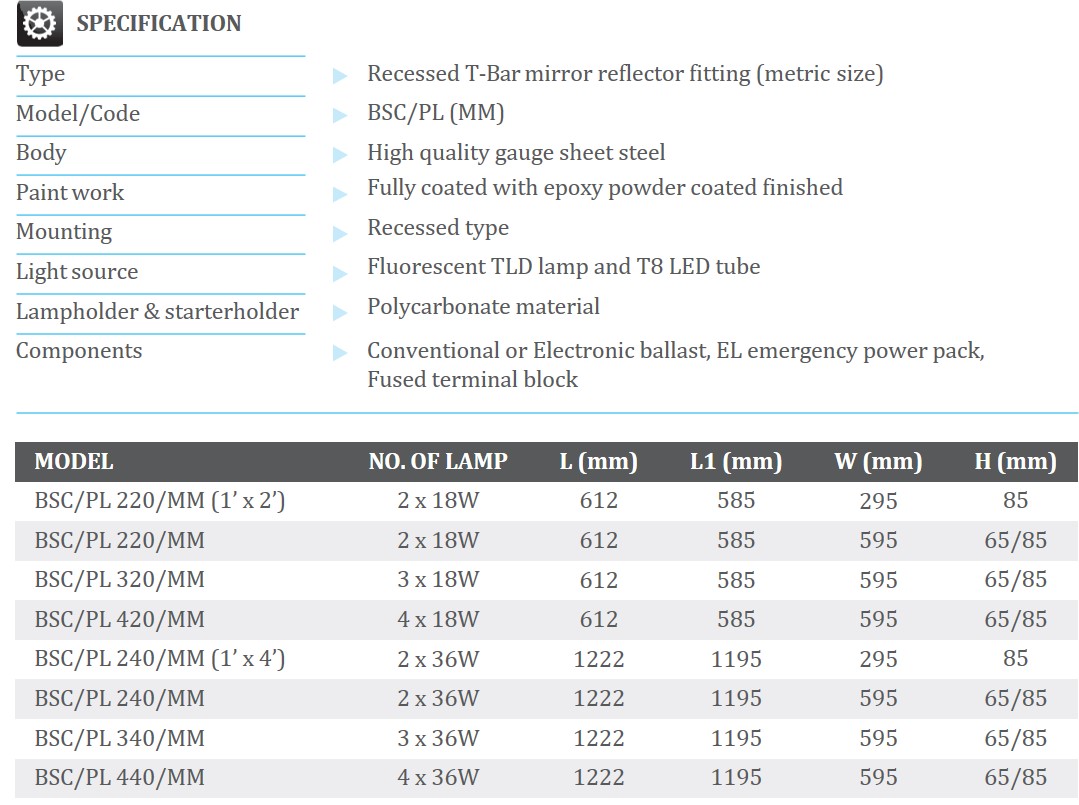This screenshot has width=1079, height=805.
Task: Click the BSC/PL 440/MM model name
Action: pos(120,777)
